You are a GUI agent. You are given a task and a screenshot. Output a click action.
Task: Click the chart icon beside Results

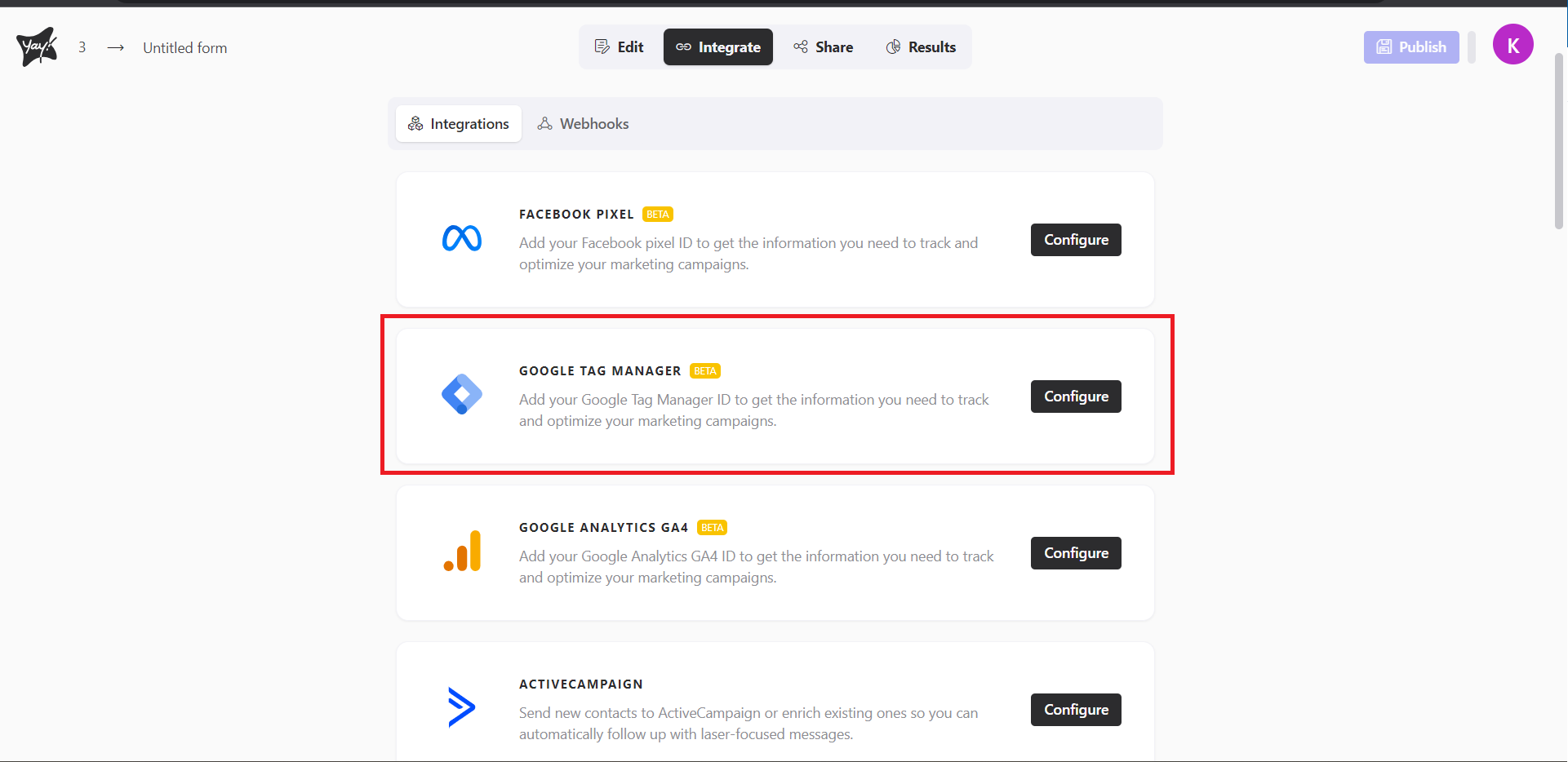893,47
